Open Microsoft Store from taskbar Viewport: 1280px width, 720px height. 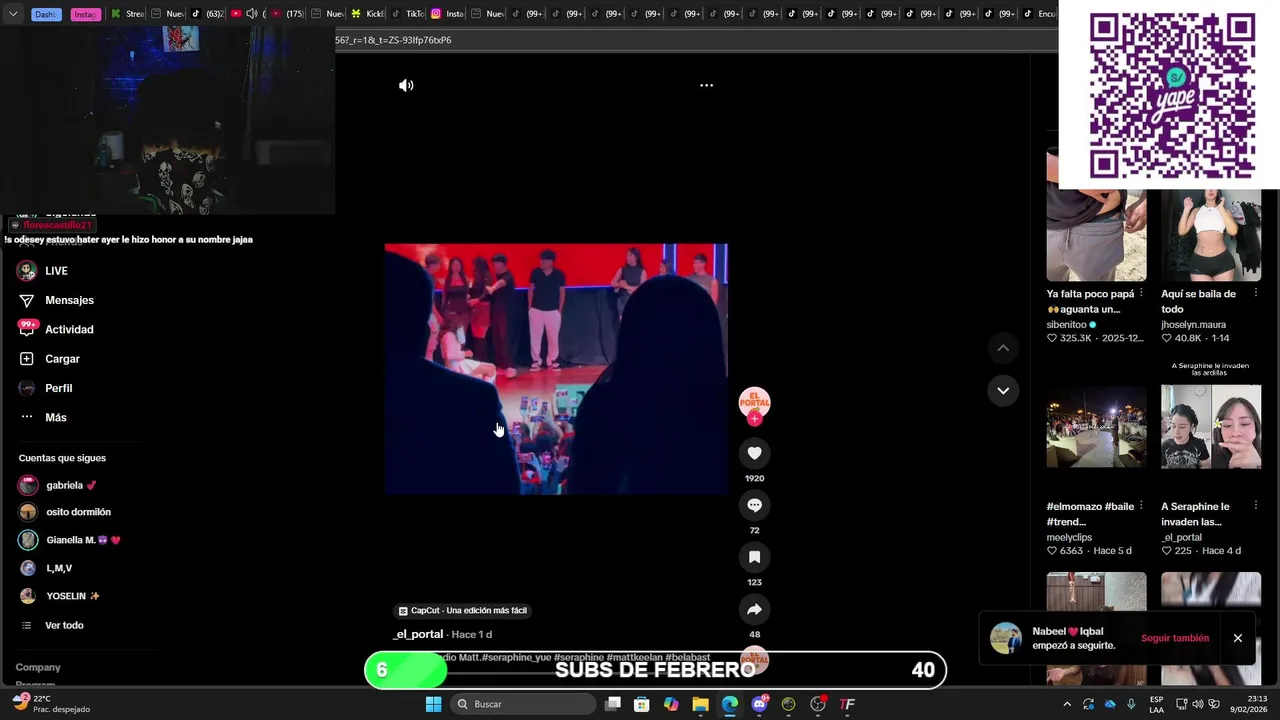(x=642, y=704)
